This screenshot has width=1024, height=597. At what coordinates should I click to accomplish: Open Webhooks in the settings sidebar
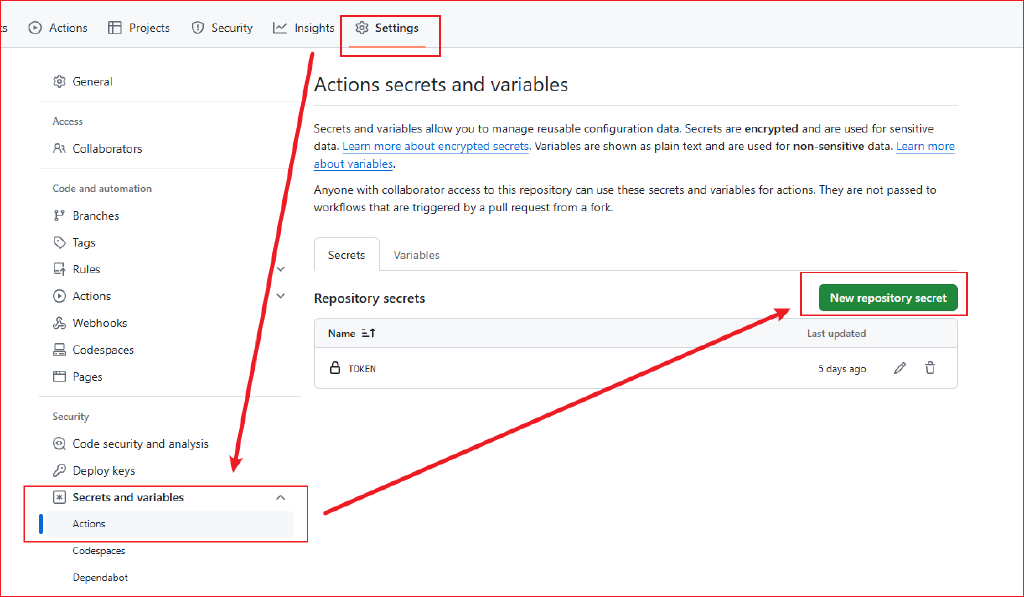tap(99, 323)
